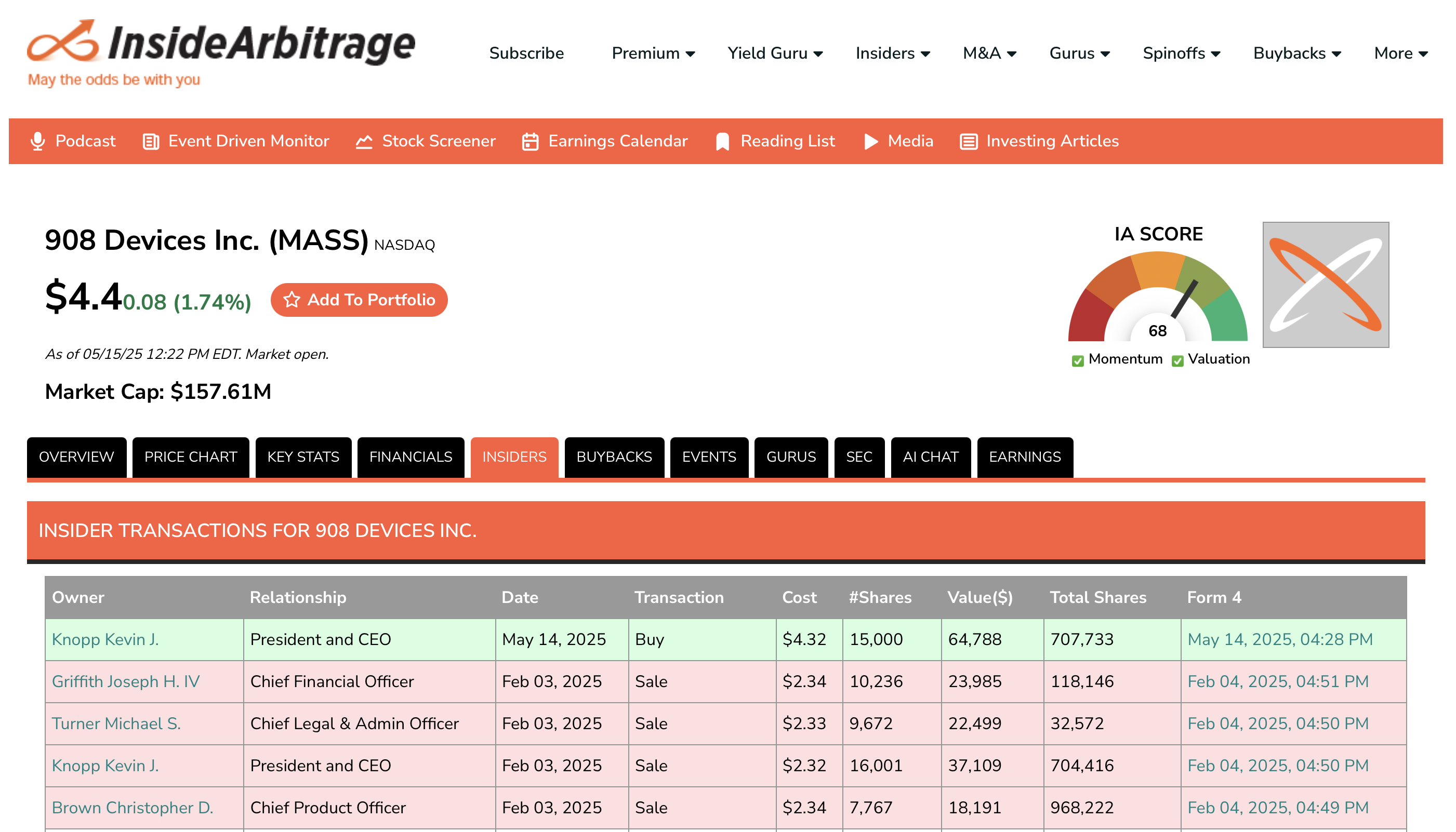This screenshot has width=1456, height=832.
Task: Click the Podcast microphone icon
Action: point(38,141)
